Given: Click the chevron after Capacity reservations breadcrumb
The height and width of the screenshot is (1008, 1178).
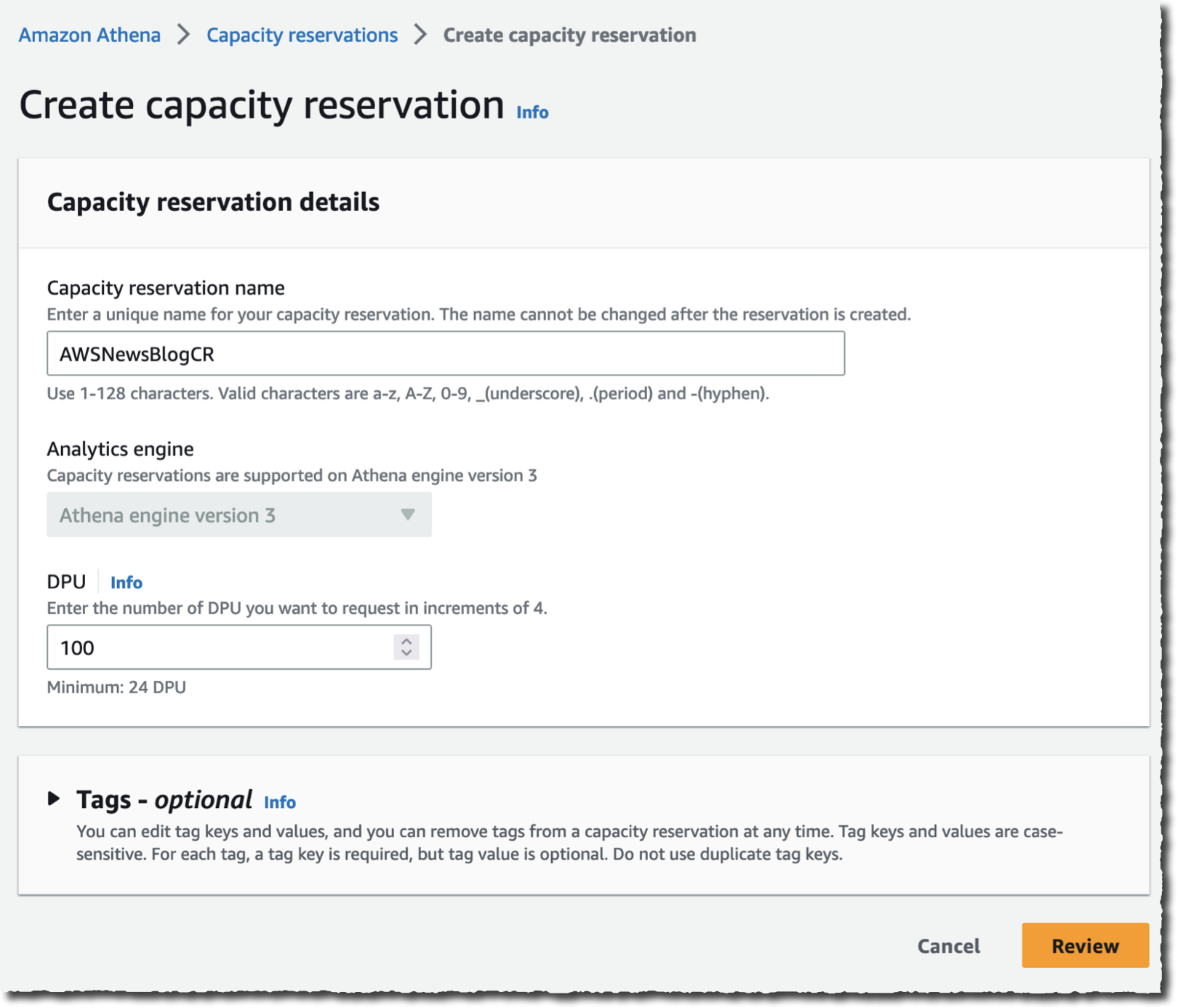Looking at the screenshot, I should 420,35.
